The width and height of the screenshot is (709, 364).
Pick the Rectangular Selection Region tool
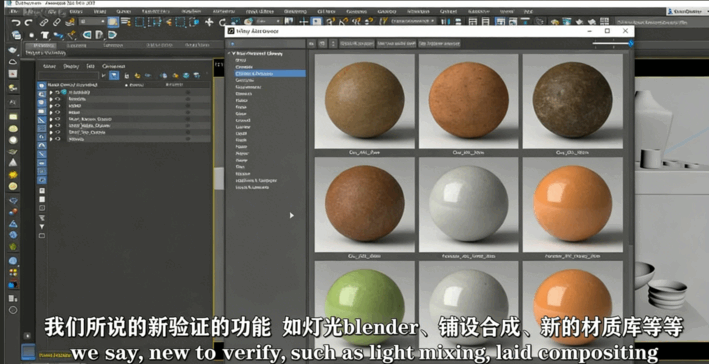click(x=140, y=22)
